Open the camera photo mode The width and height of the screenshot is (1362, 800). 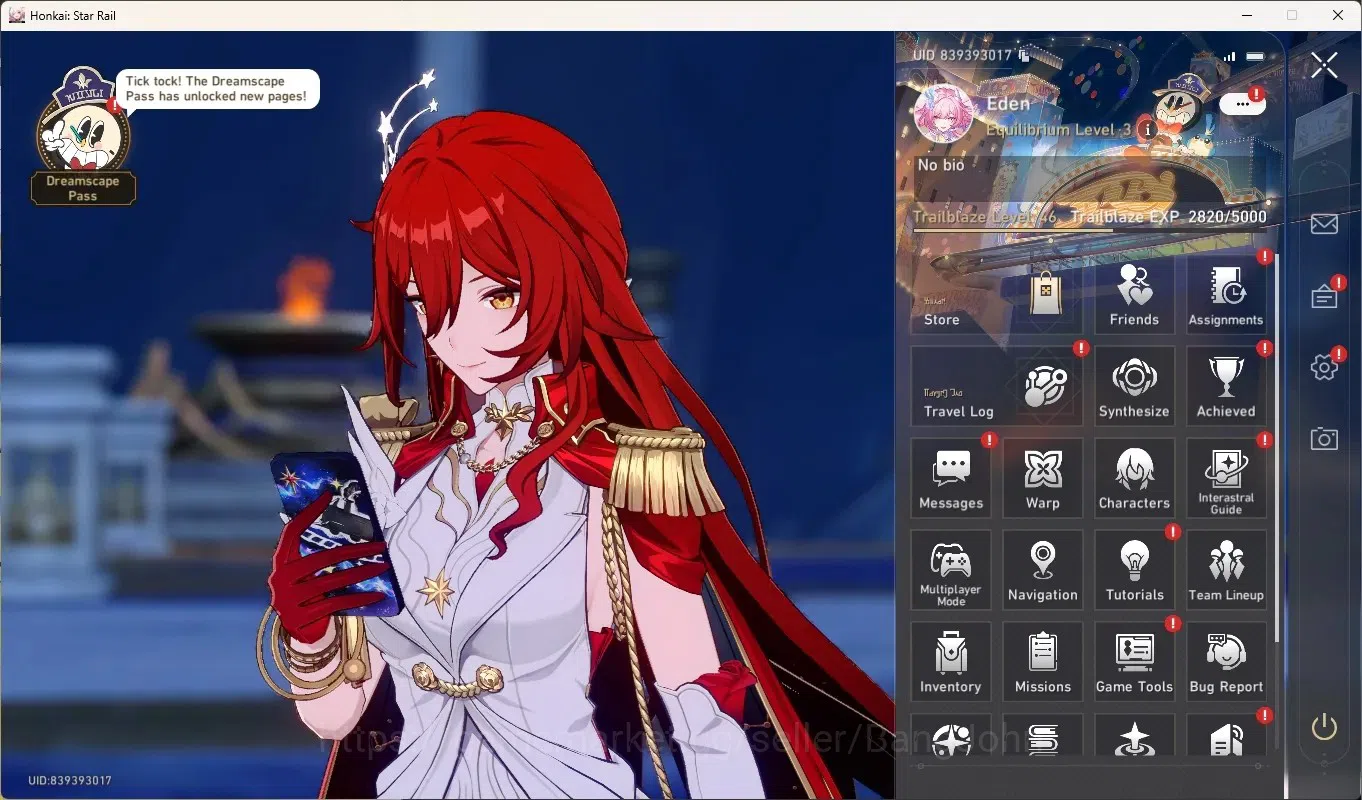(1324, 438)
